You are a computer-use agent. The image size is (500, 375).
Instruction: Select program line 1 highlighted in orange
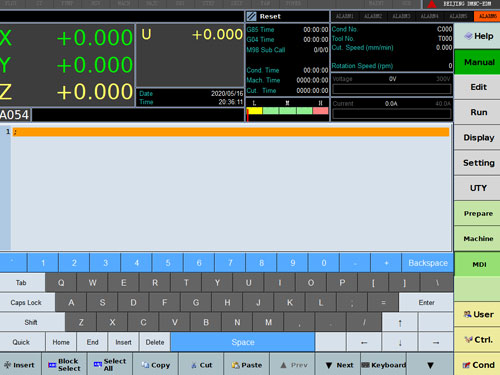pyautogui.click(x=231, y=132)
